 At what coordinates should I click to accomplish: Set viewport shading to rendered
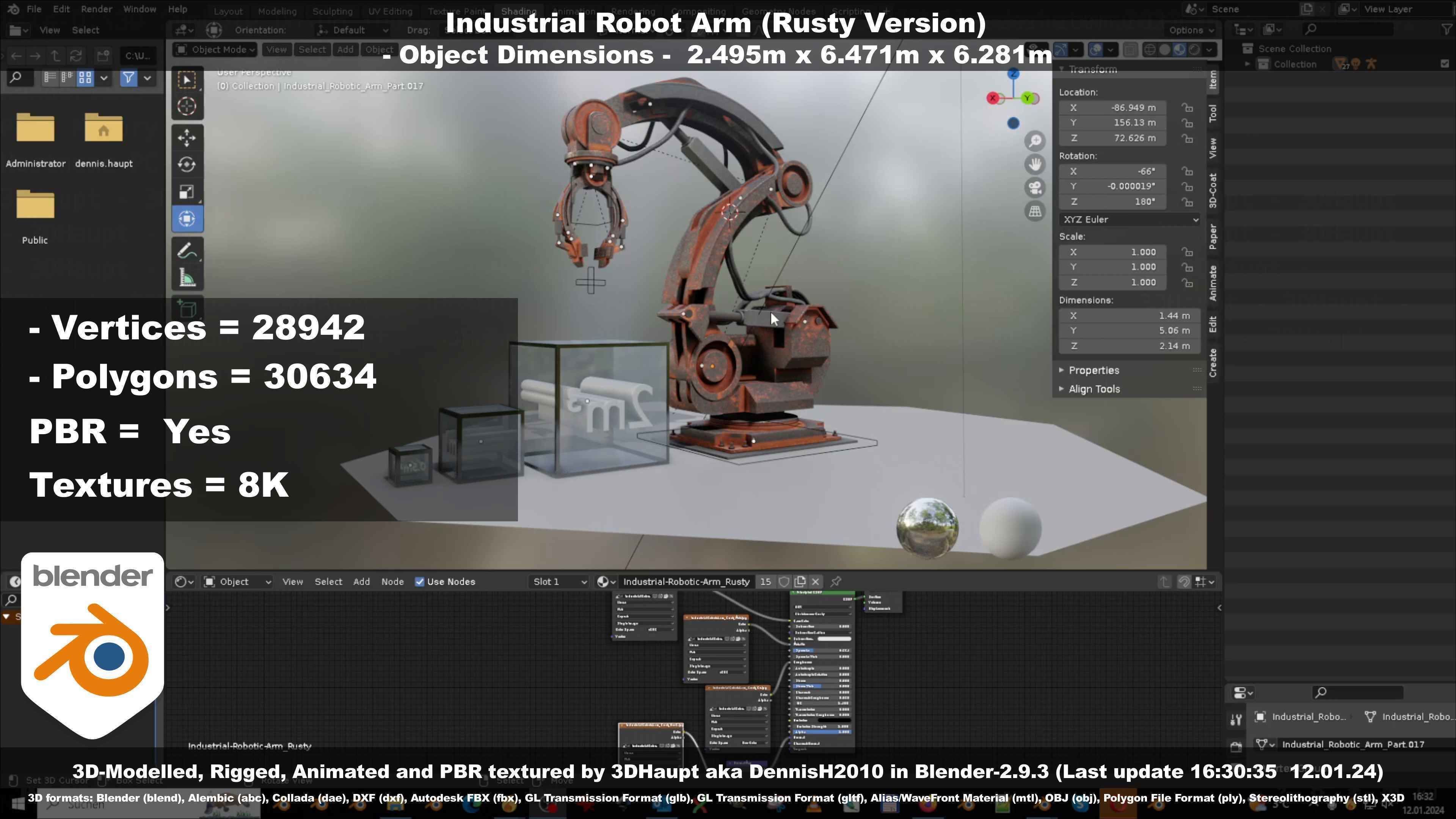pyautogui.click(x=1194, y=50)
